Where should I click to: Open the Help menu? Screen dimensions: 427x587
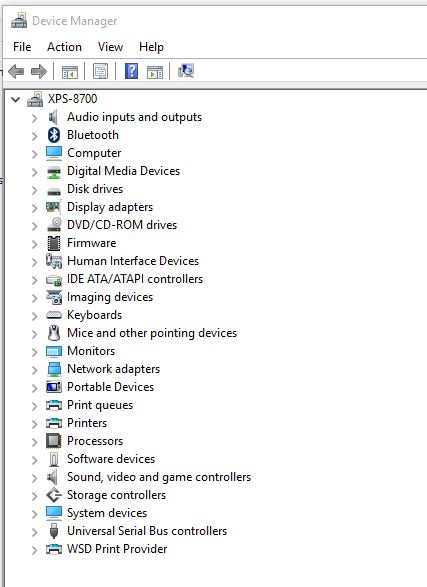coord(151,47)
